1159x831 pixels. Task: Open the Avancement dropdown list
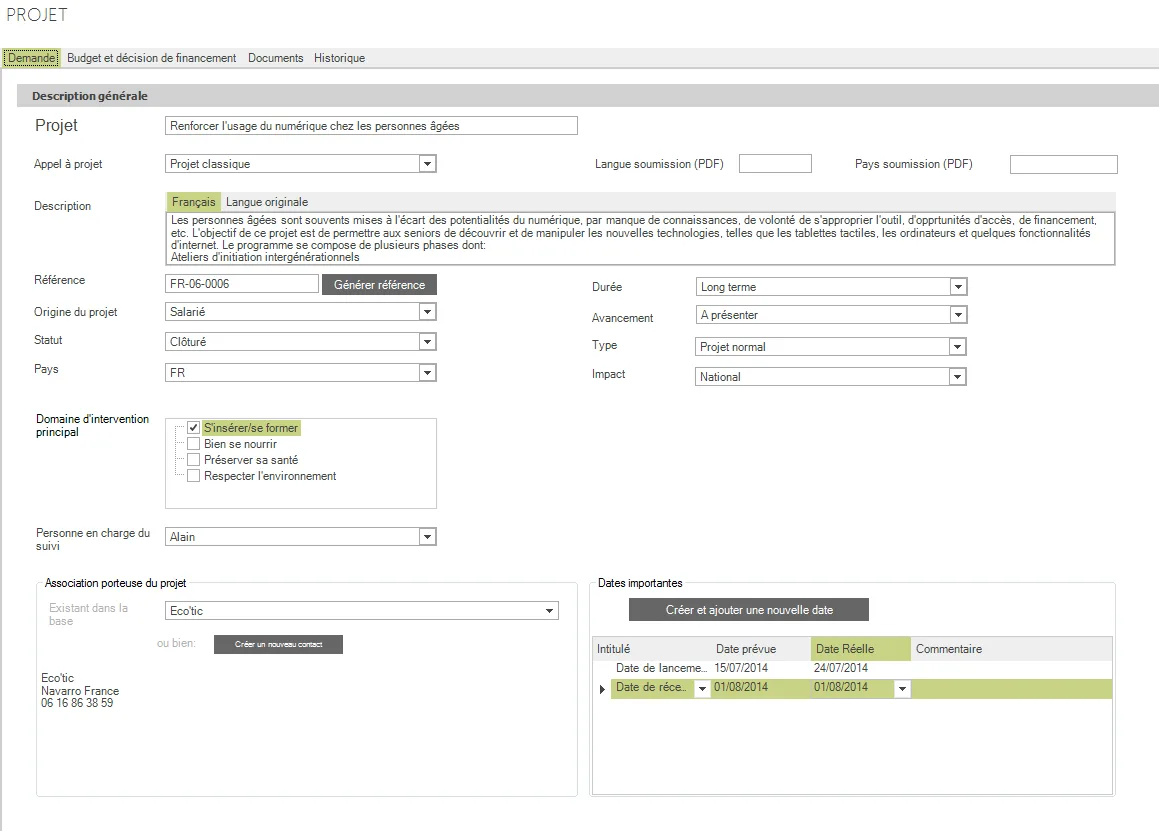[x=958, y=315]
